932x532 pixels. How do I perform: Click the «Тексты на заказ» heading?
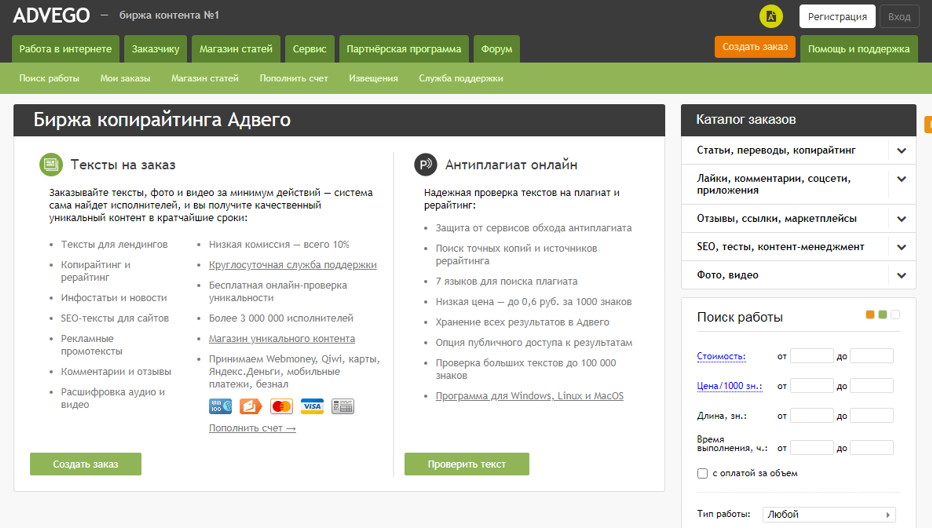point(123,165)
